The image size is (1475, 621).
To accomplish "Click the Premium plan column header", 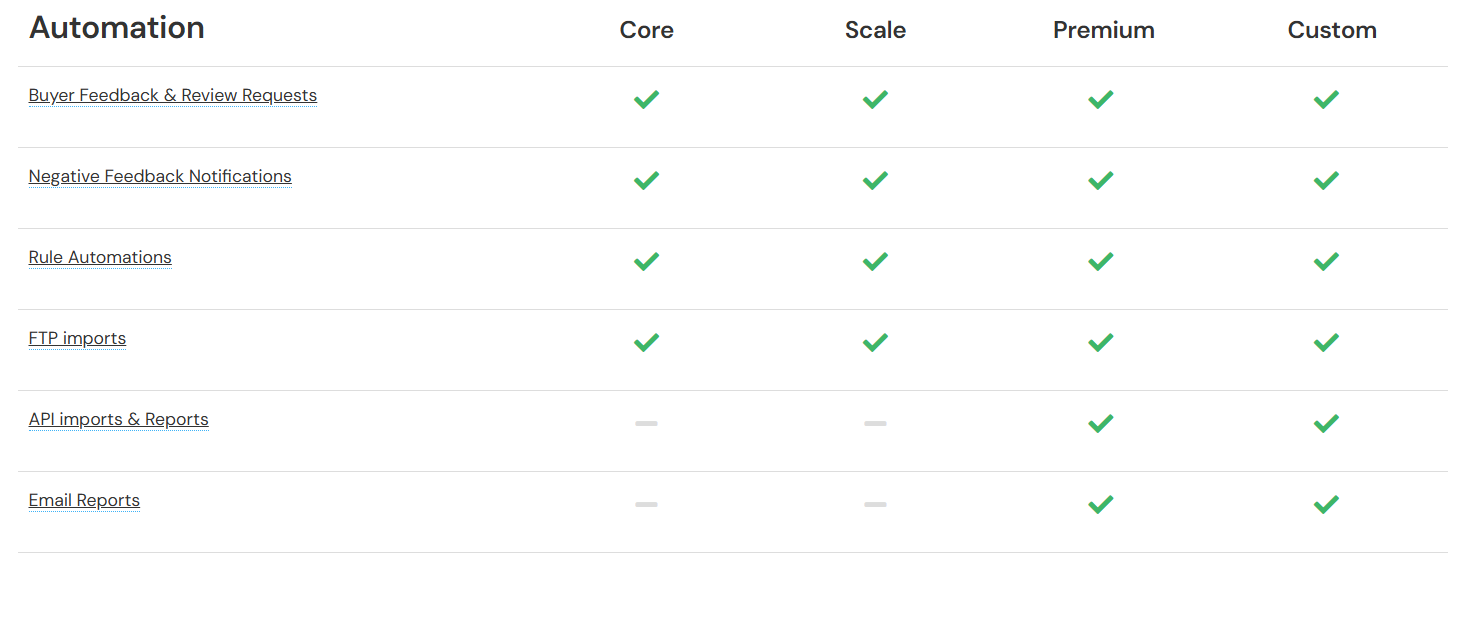I will pyautogui.click(x=1103, y=30).
